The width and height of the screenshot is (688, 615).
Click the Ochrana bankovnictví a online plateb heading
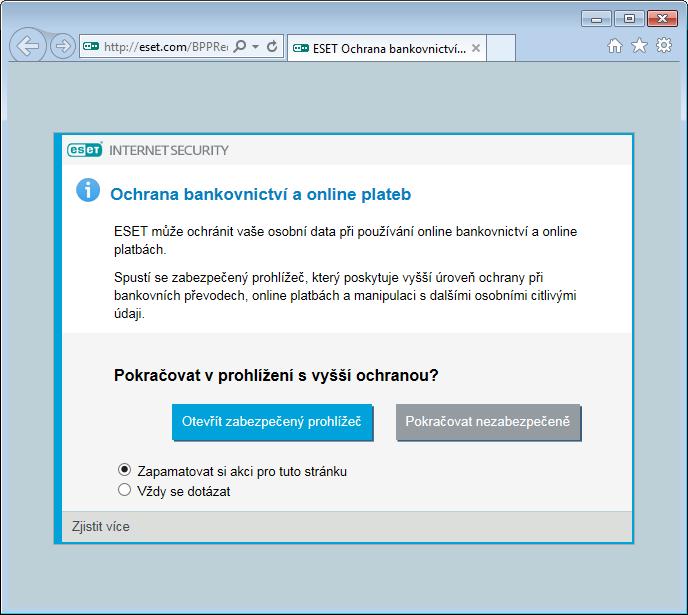pos(261,194)
